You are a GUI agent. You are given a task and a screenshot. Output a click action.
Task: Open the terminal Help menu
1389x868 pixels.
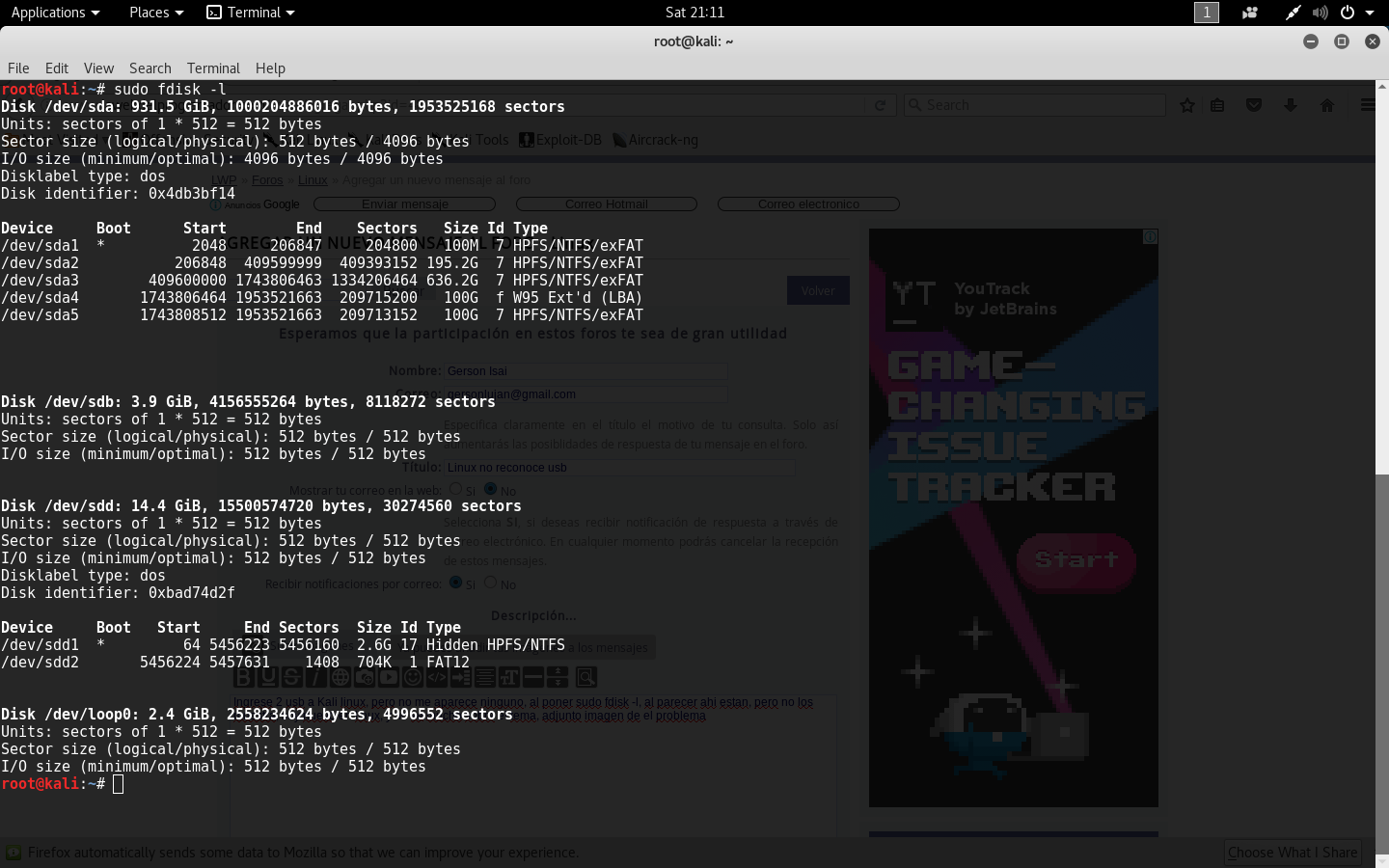[x=270, y=68]
